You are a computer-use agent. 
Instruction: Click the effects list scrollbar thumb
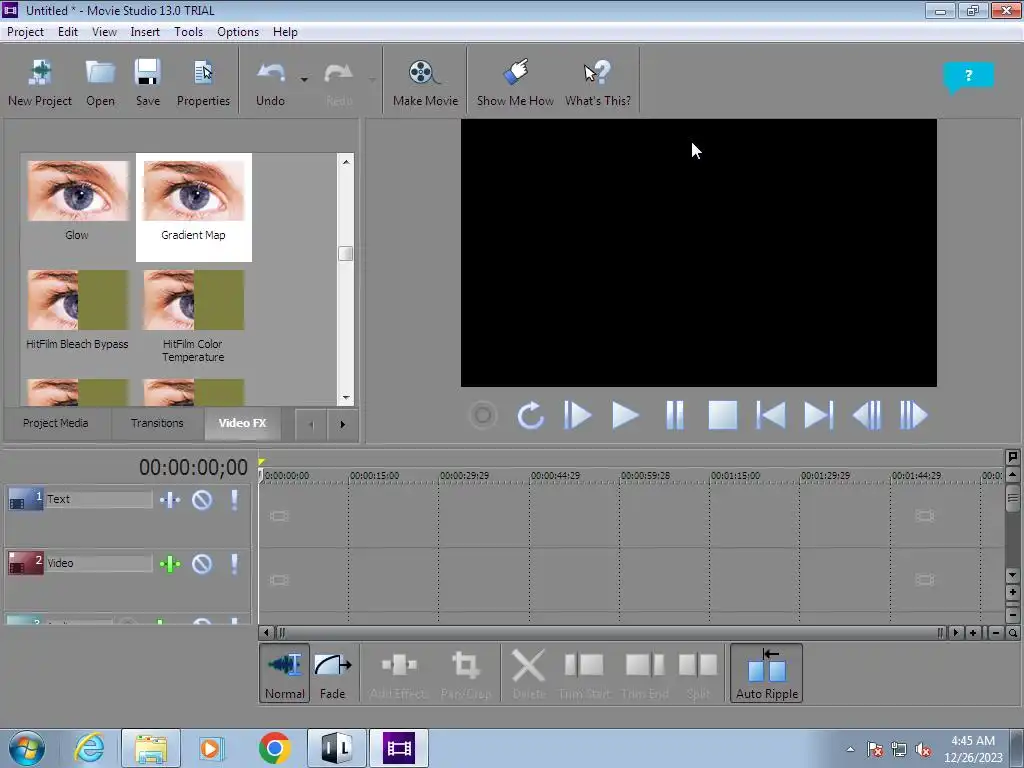coord(345,253)
